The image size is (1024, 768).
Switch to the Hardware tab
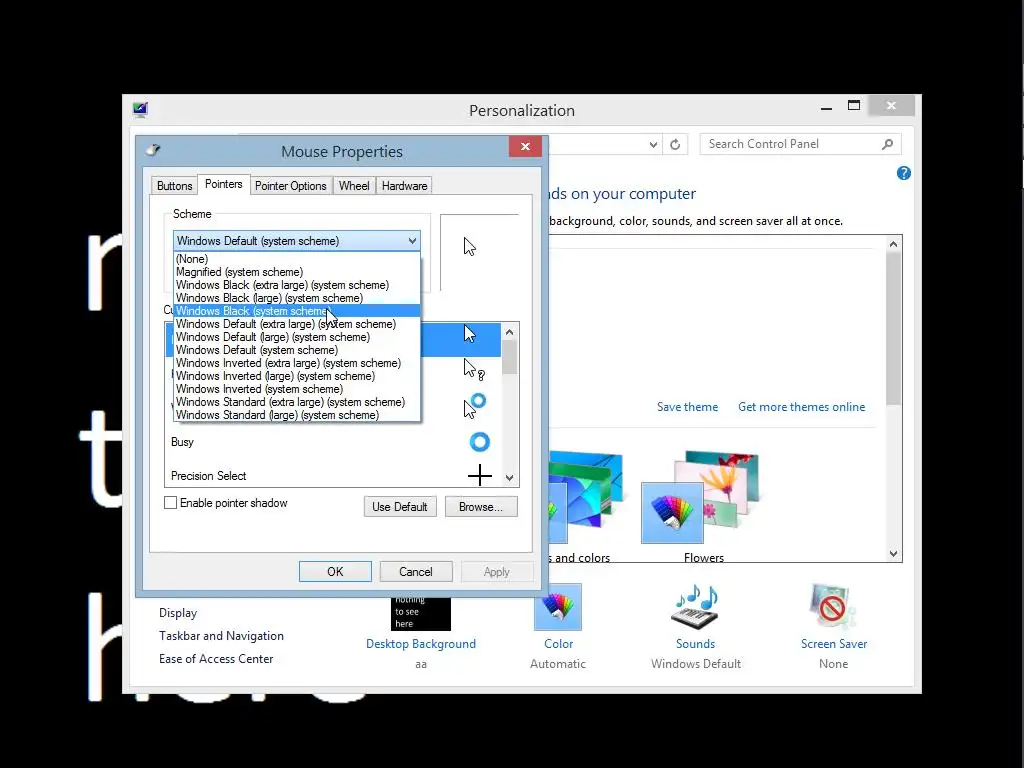[404, 186]
